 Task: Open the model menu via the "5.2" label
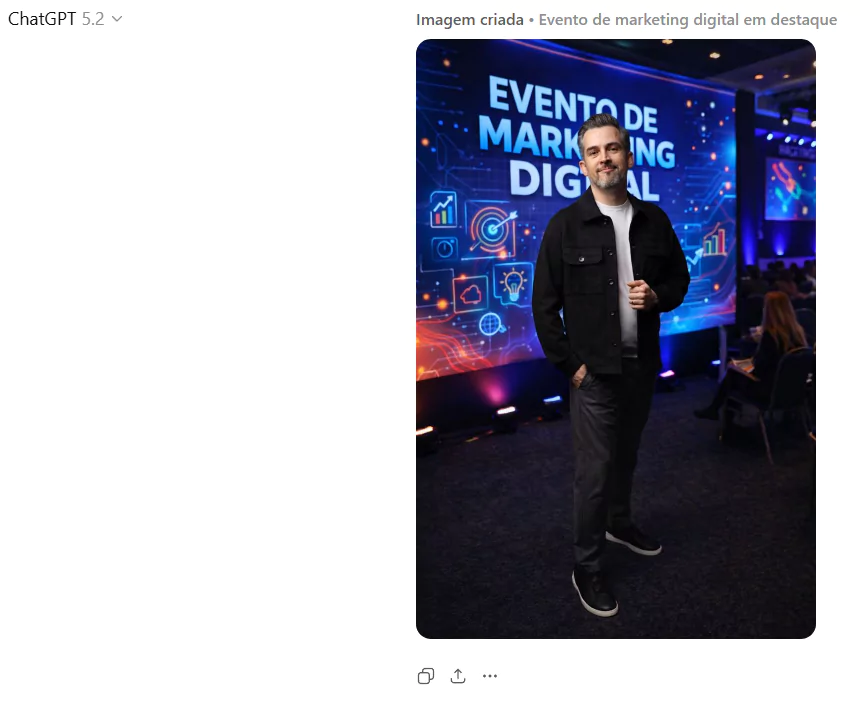[93, 19]
